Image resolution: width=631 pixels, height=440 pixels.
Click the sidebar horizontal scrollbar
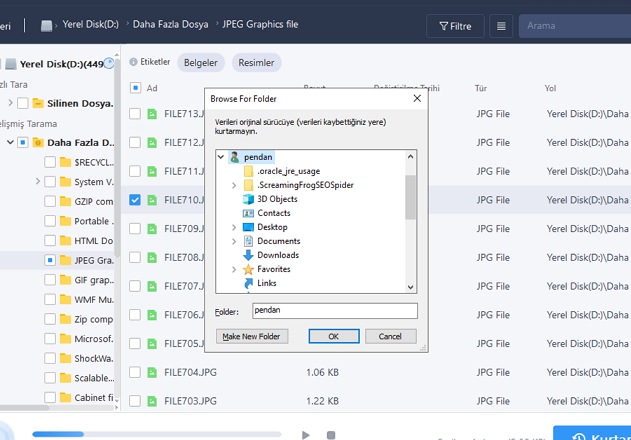[25, 407]
